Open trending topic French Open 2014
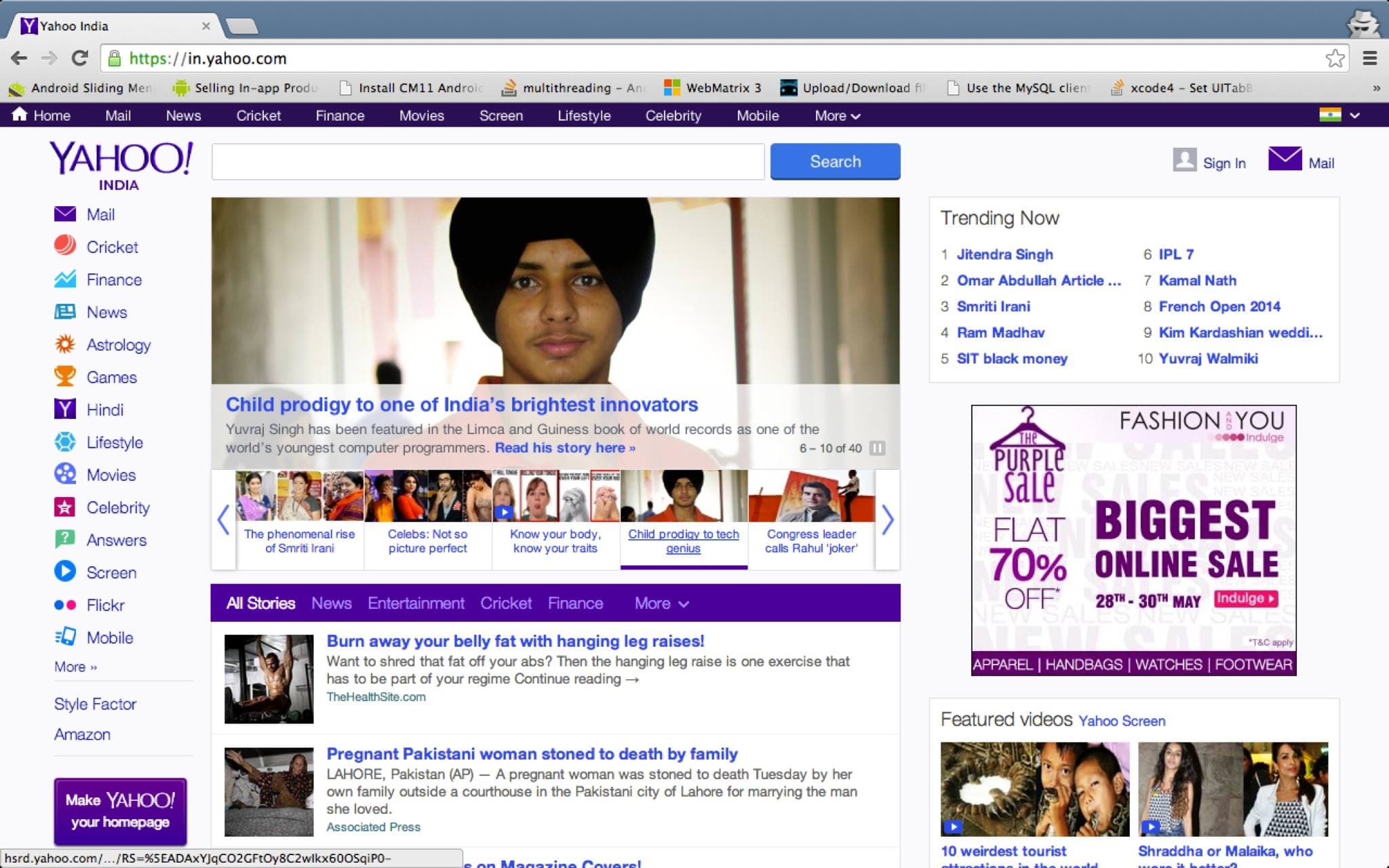 point(1219,307)
